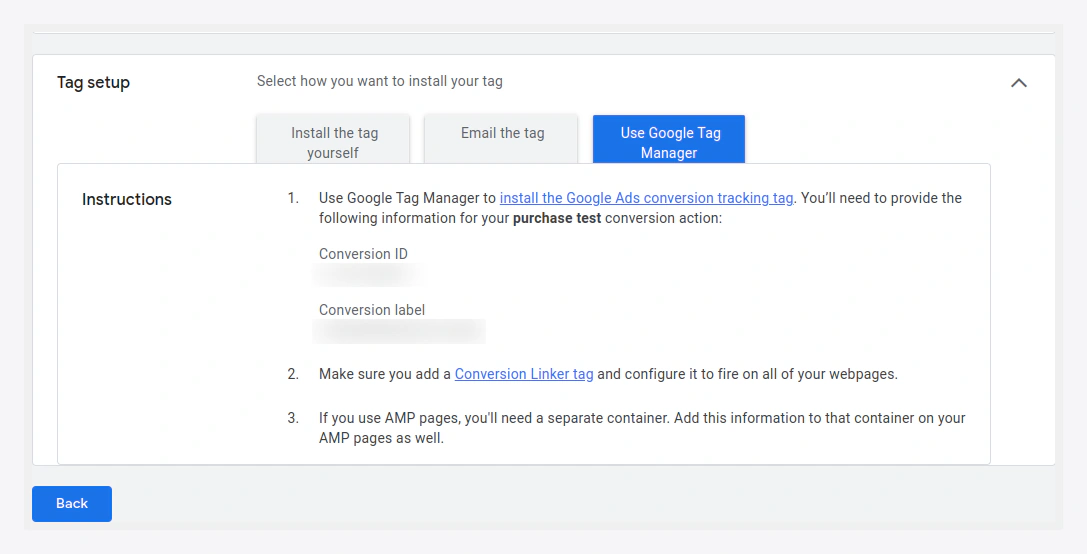Click 'Select how you want to install your tag'

380,81
